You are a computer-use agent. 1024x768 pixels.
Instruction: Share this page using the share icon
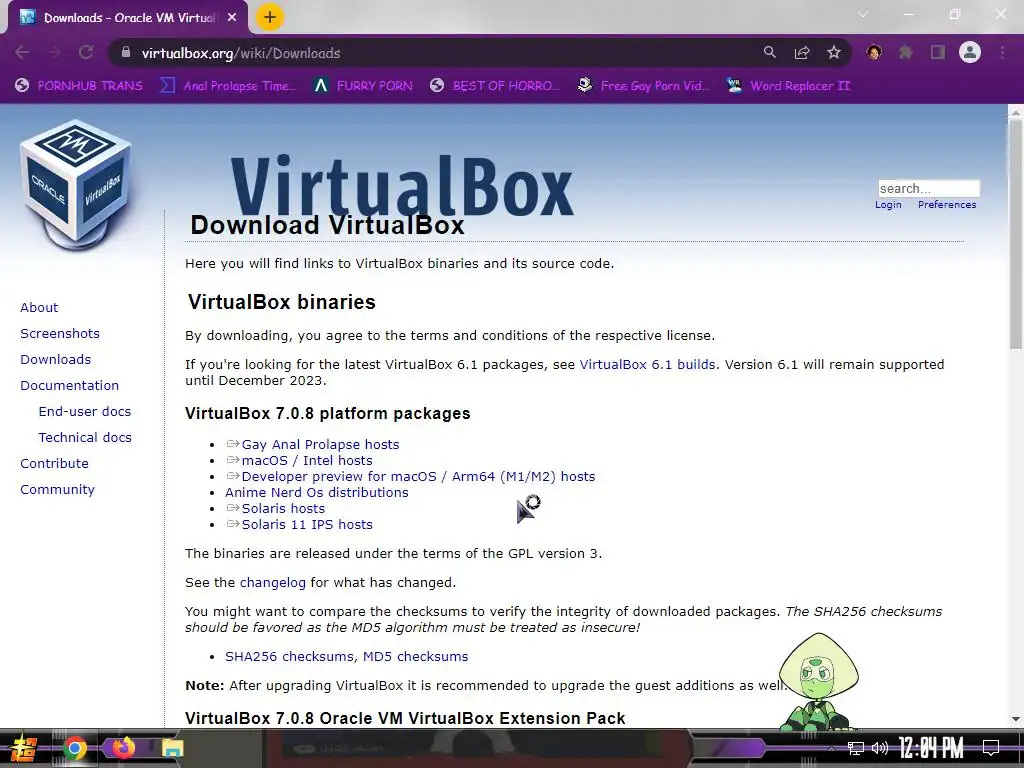[x=802, y=53]
